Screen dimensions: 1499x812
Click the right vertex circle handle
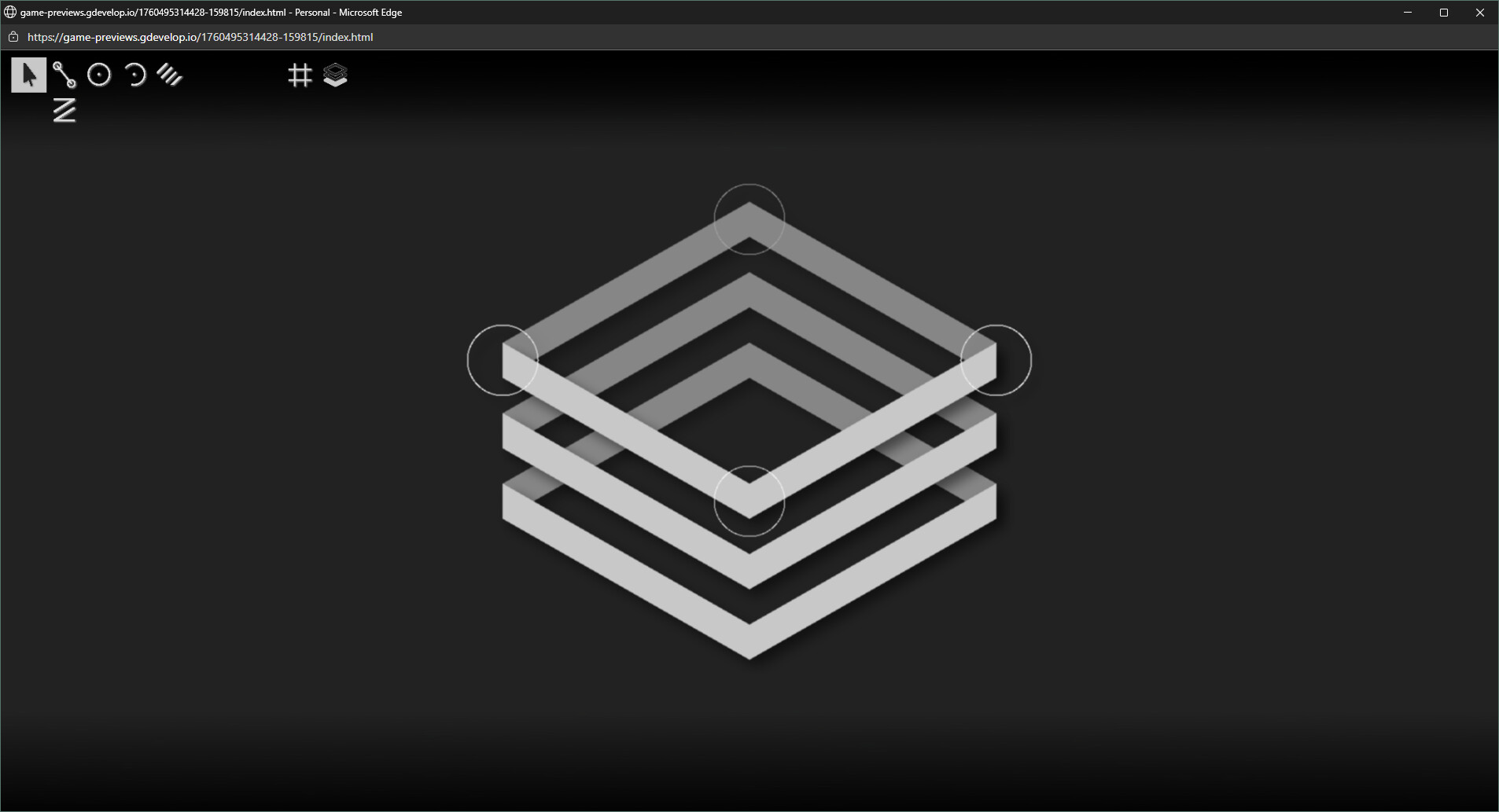click(996, 360)
